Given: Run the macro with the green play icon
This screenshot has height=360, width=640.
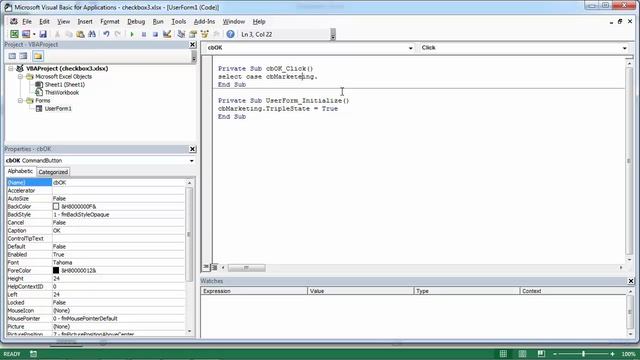Looking at the screenshot, I should pos(132,34).
